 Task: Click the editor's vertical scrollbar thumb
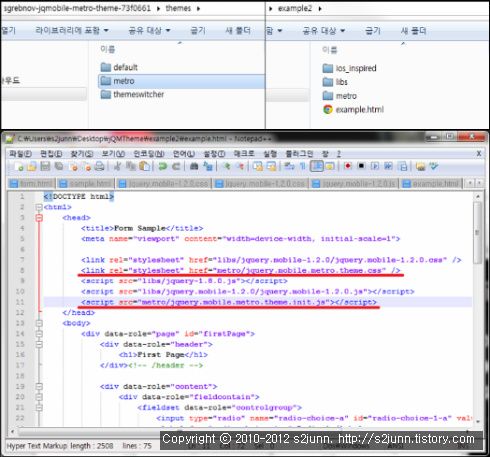tap(477, 232)
